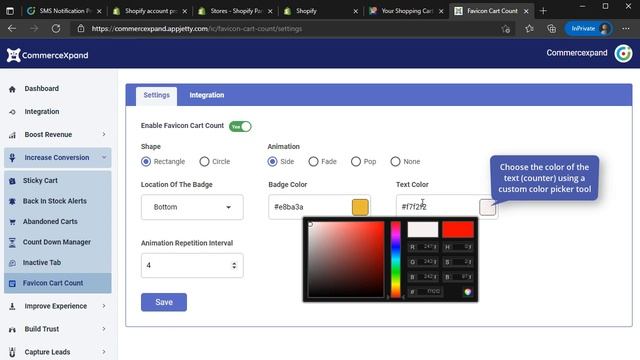Click the Abandoned Carts cart icon
640x360 pixels.
[12, 222]
